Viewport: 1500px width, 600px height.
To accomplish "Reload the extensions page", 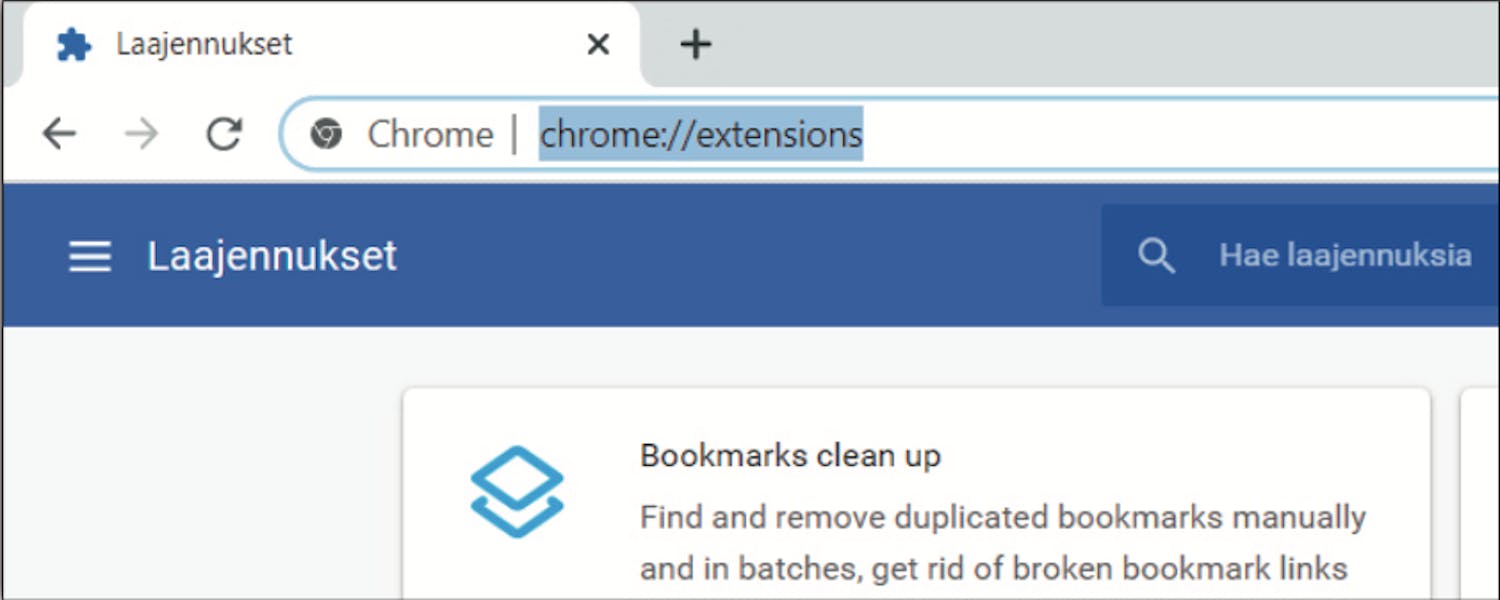I will [x=224, y=133].
